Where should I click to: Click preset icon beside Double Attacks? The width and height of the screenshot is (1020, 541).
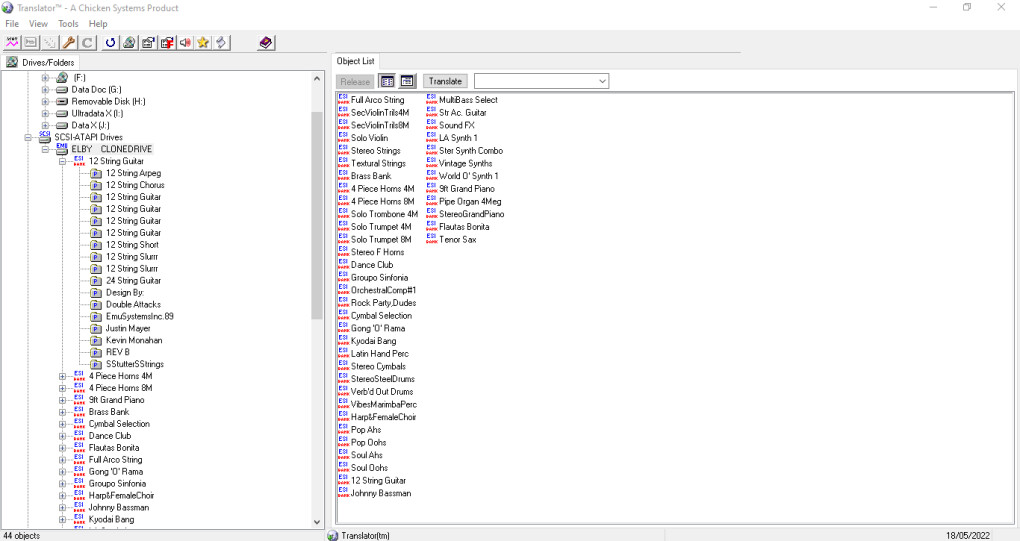[96, 305]
